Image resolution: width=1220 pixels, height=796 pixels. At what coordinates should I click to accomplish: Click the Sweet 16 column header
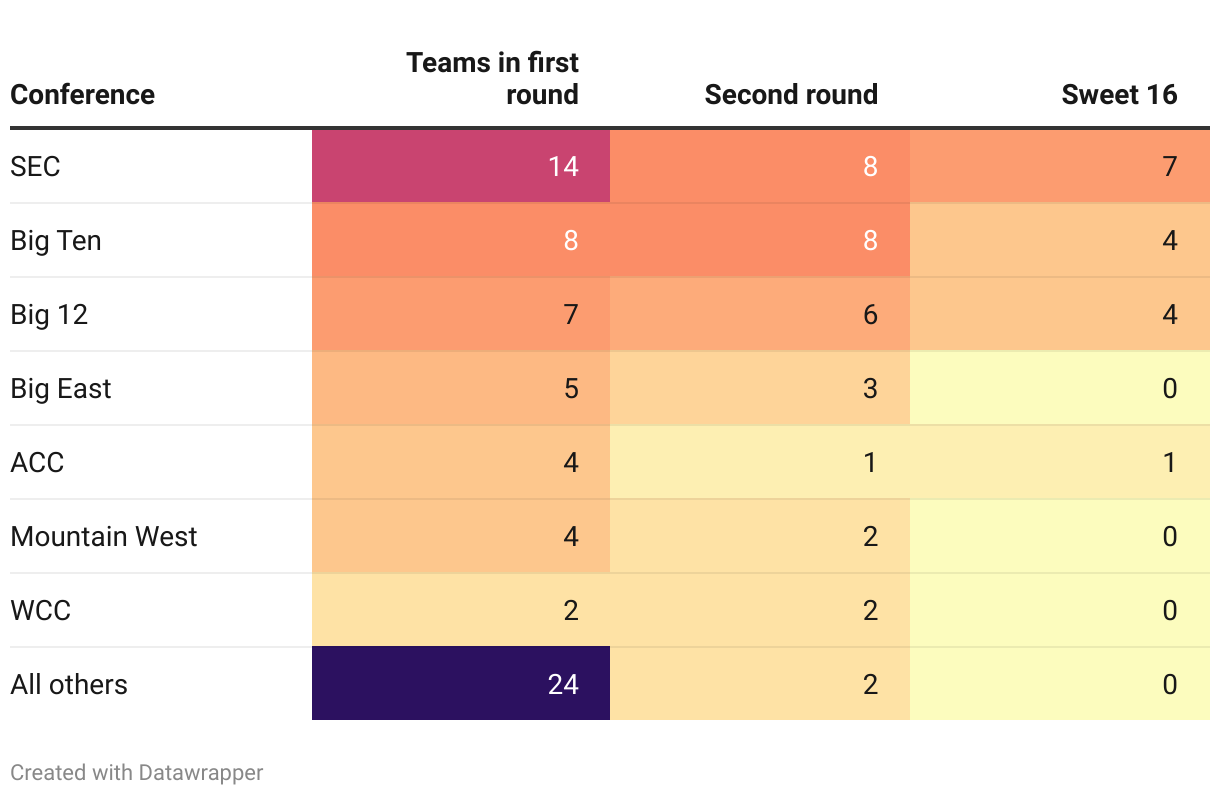1119,95
